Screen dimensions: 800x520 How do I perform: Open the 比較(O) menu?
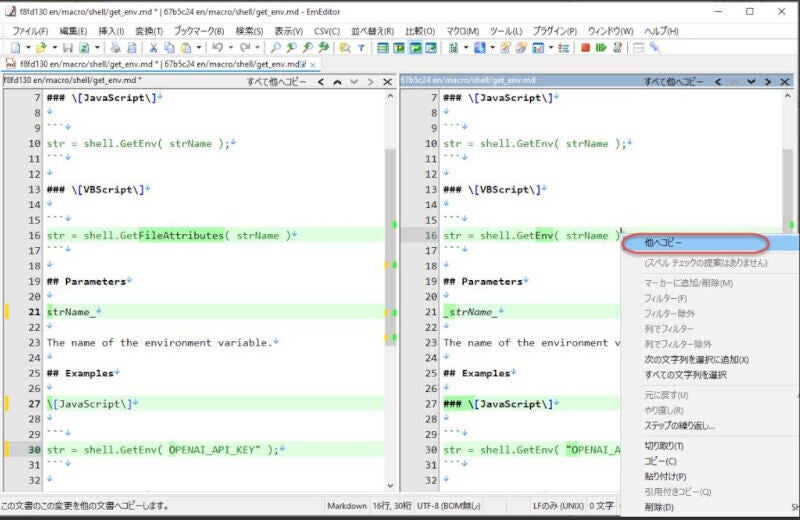[420, 31]
